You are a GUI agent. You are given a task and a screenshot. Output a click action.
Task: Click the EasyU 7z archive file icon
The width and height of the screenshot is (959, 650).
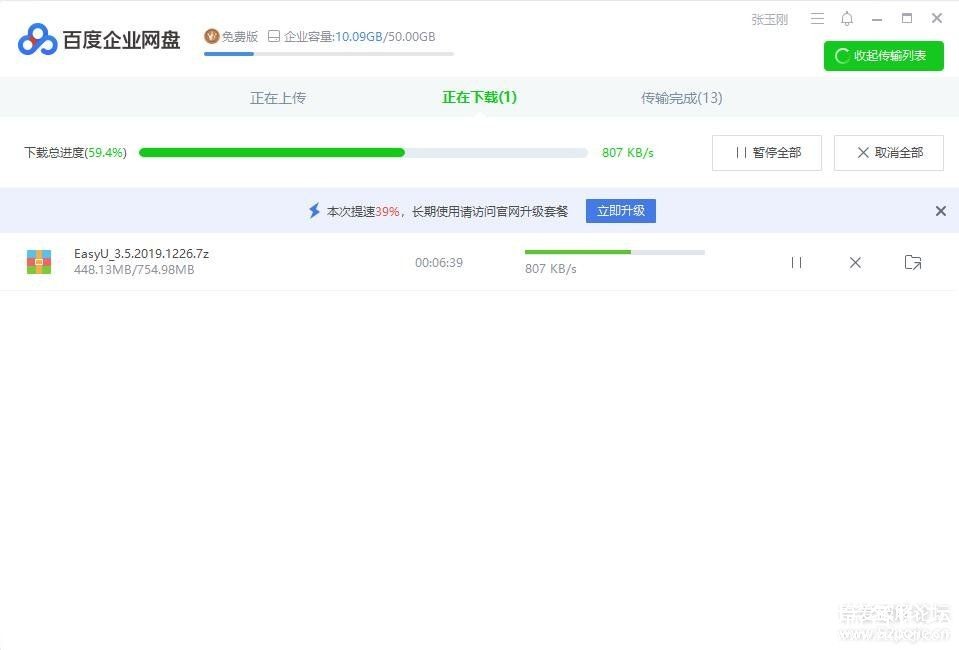(x=39, y=262)
